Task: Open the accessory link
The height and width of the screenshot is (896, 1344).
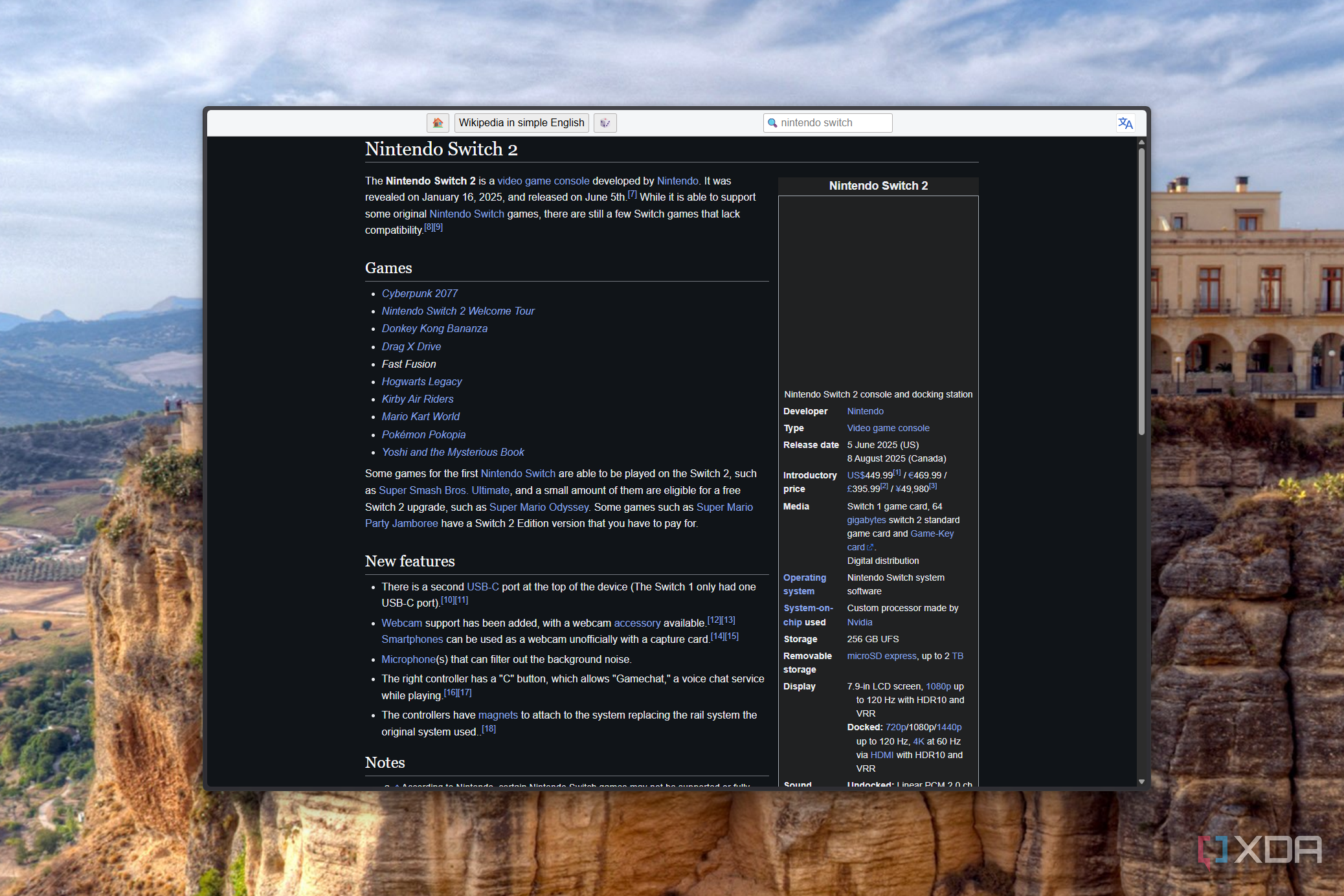Action: tap(637, 623)
